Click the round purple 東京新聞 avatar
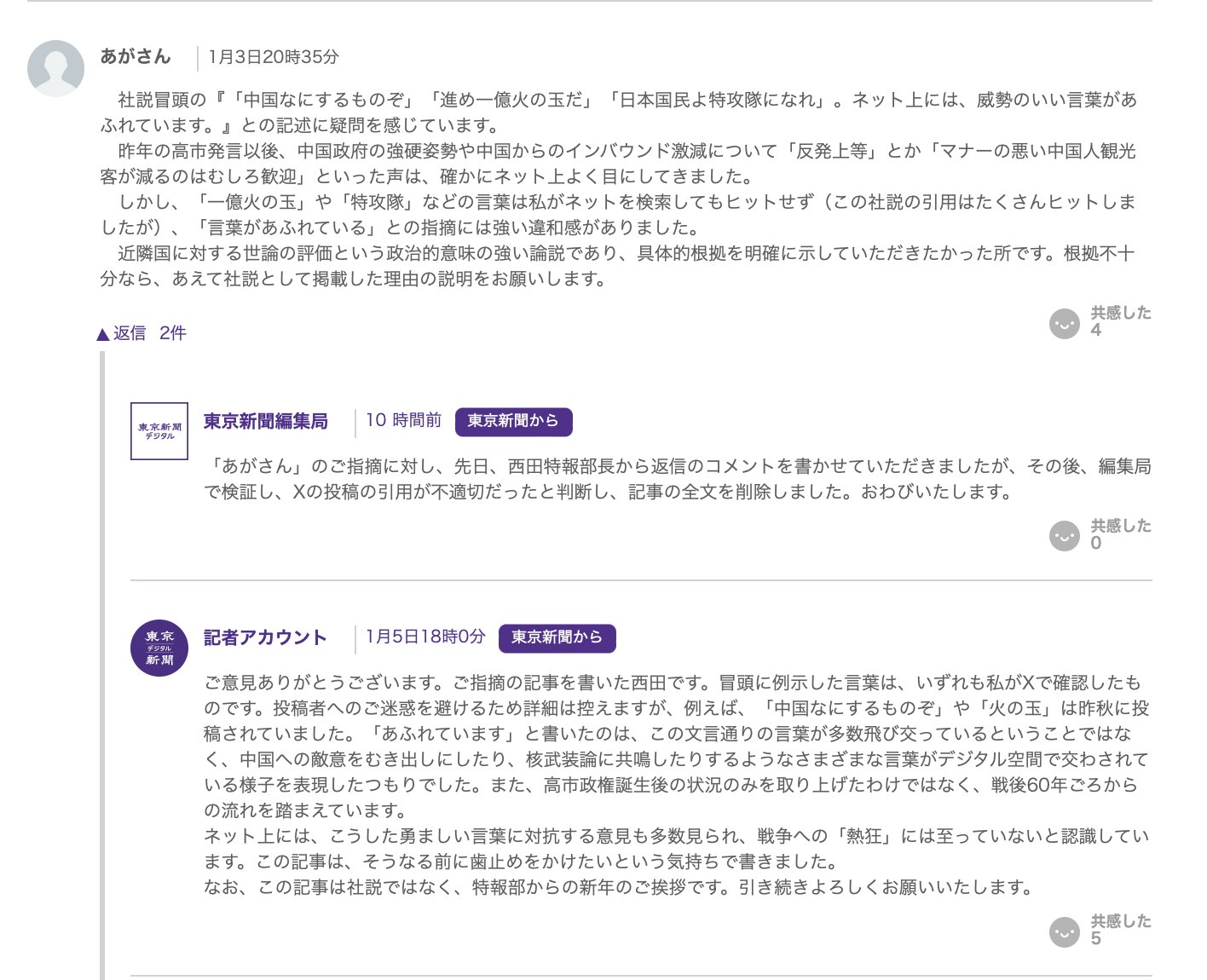Image resolution: width=1207 pixels, height=980 pixels. (x=159, y=648)
